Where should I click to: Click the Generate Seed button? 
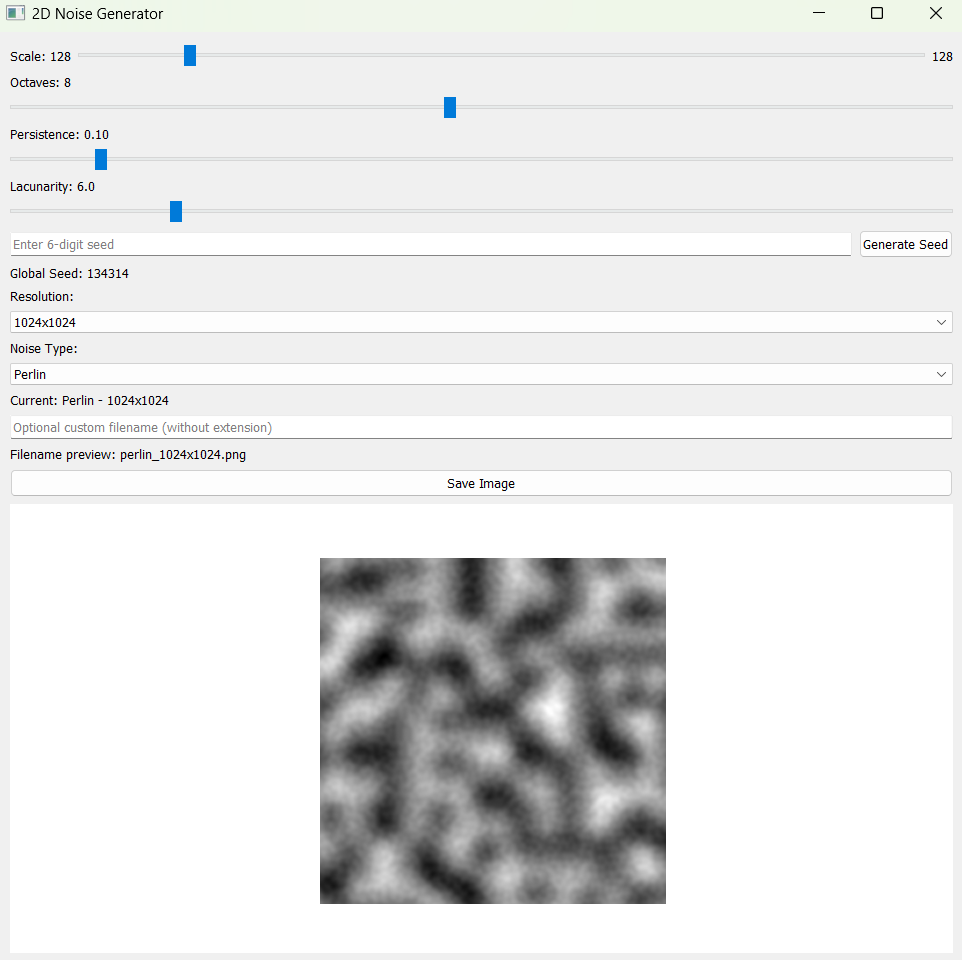tap(905, 243)
